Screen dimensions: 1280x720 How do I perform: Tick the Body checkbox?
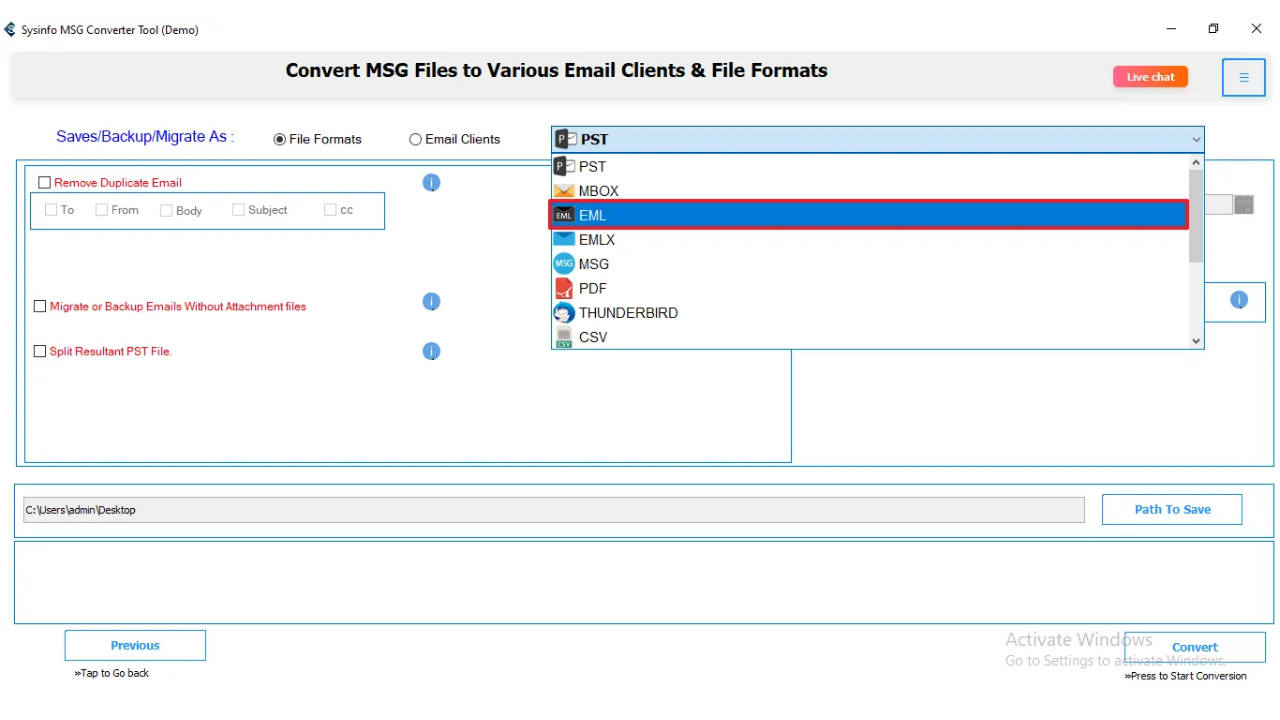pos(166,211)
